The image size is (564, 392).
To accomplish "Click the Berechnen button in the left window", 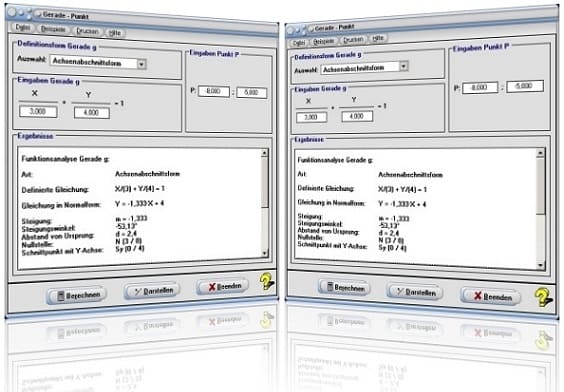I will coord(77,295).
